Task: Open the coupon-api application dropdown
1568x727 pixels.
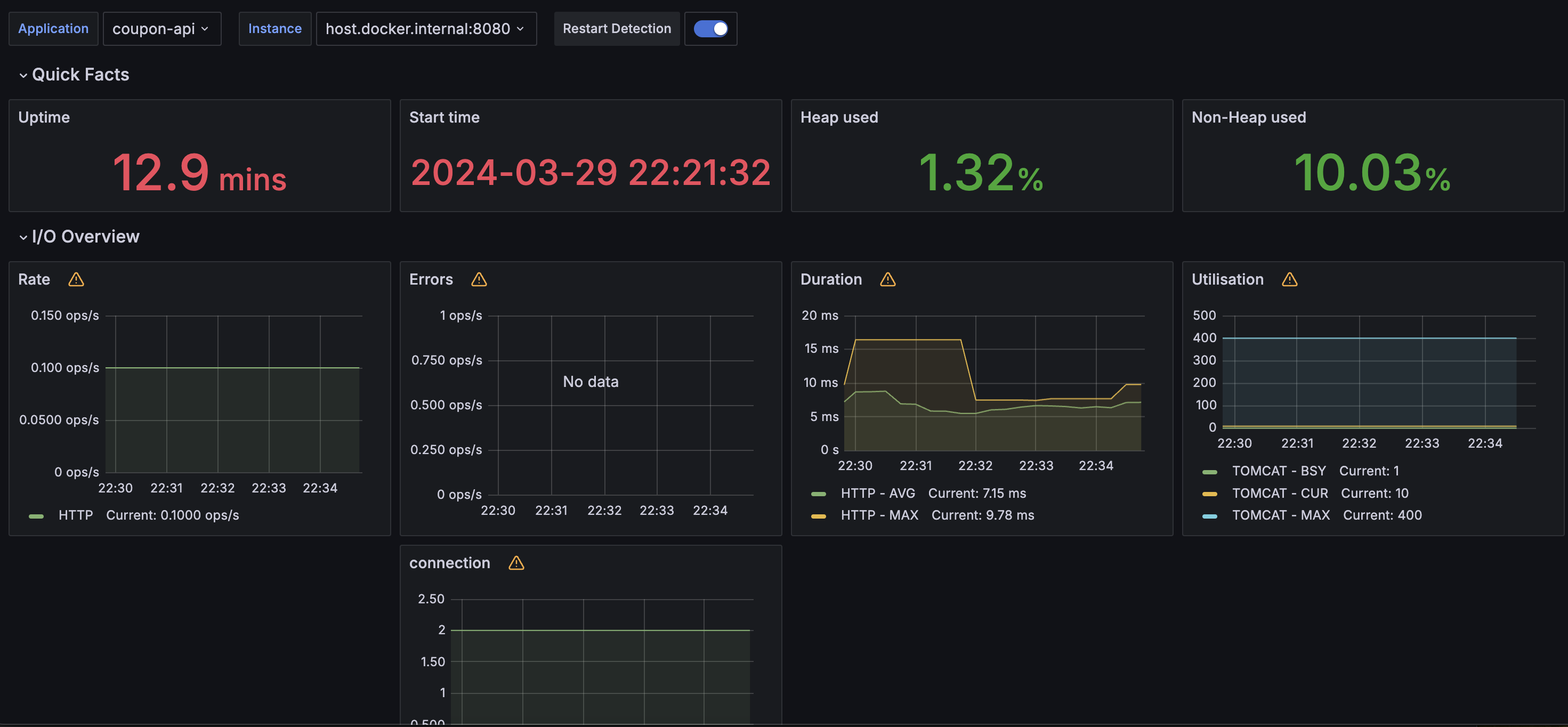Action: click(x=161, y=29)
